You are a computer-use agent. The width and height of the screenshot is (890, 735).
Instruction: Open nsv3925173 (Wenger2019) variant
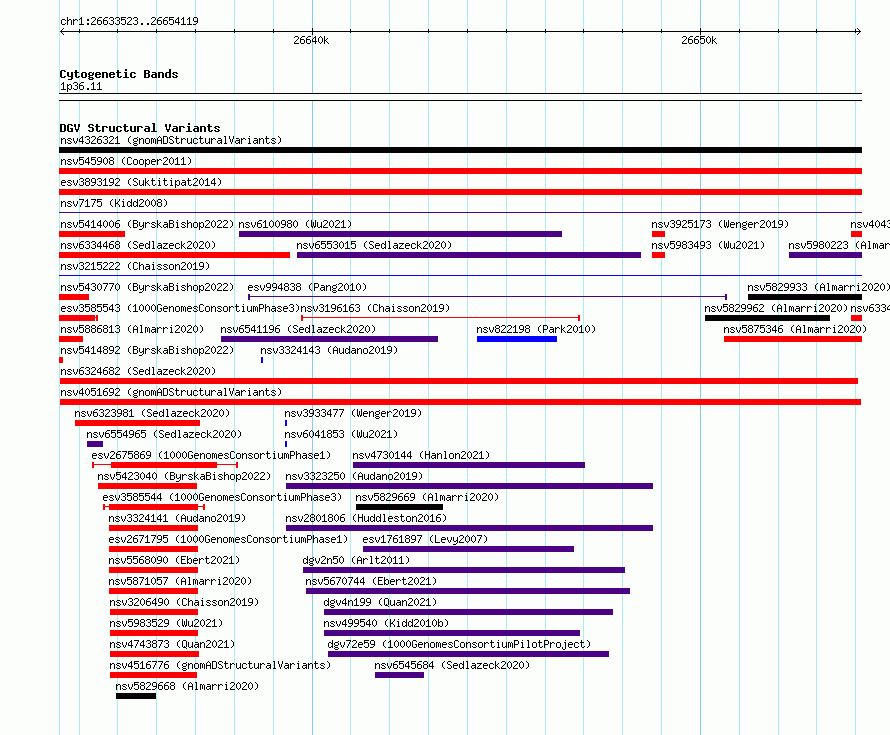[x=720, y=224]
